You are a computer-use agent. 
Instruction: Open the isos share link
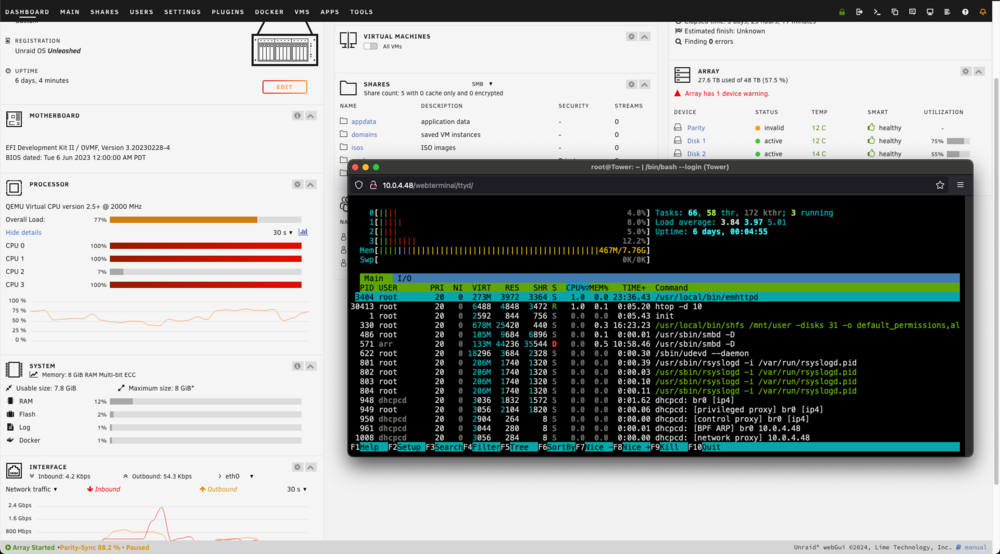point(357,148)
